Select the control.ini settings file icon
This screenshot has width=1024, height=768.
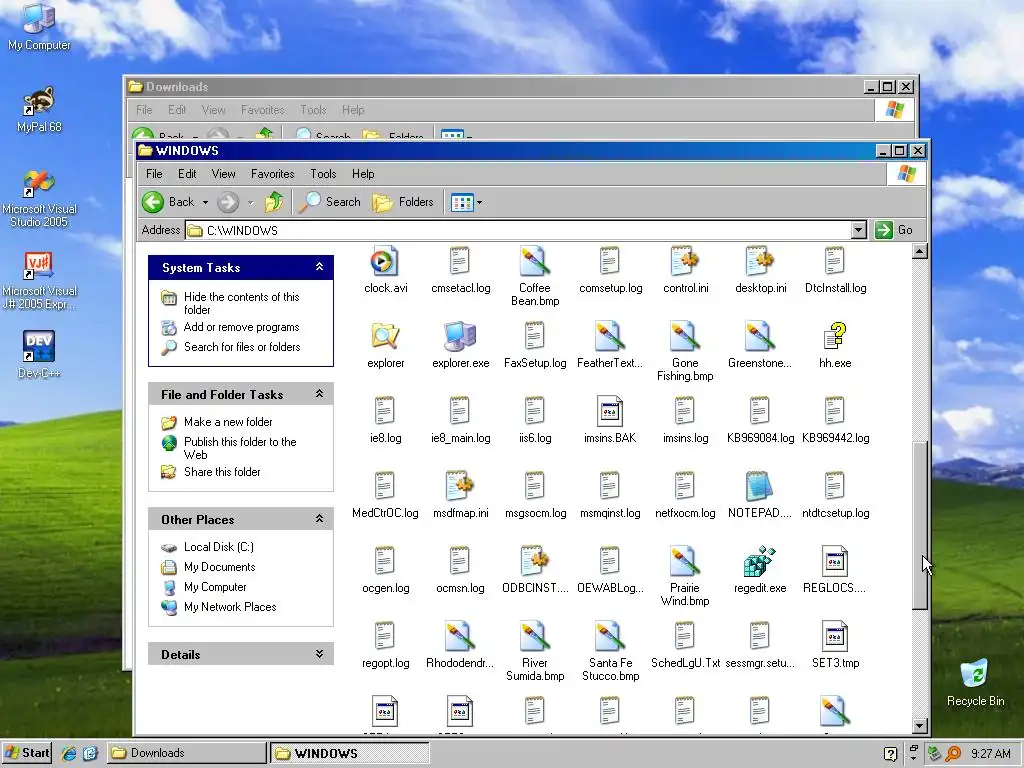[x=685, y=262]
